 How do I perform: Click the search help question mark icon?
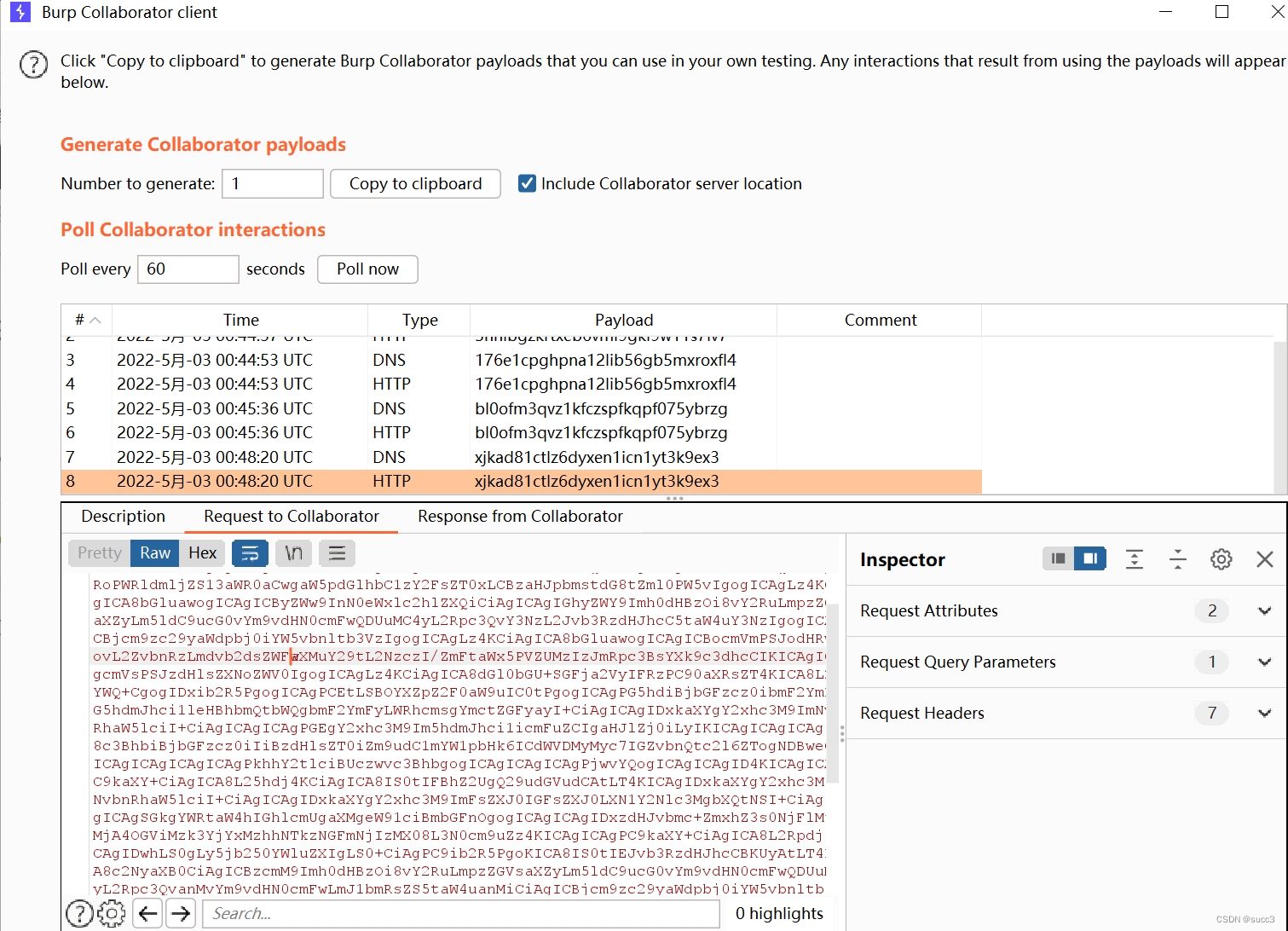tap(79, 913)
